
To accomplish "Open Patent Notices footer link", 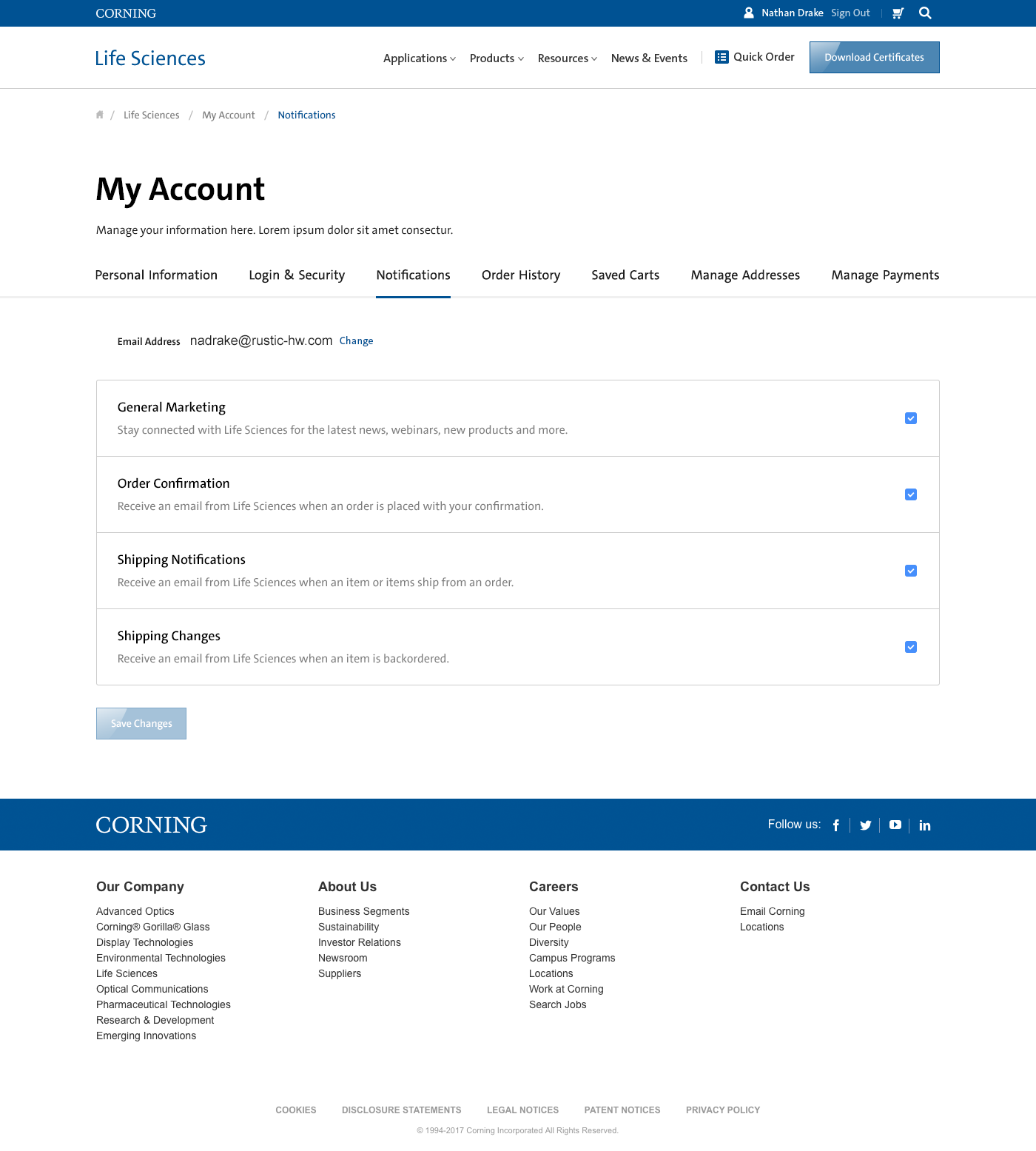I will 622,1110.
